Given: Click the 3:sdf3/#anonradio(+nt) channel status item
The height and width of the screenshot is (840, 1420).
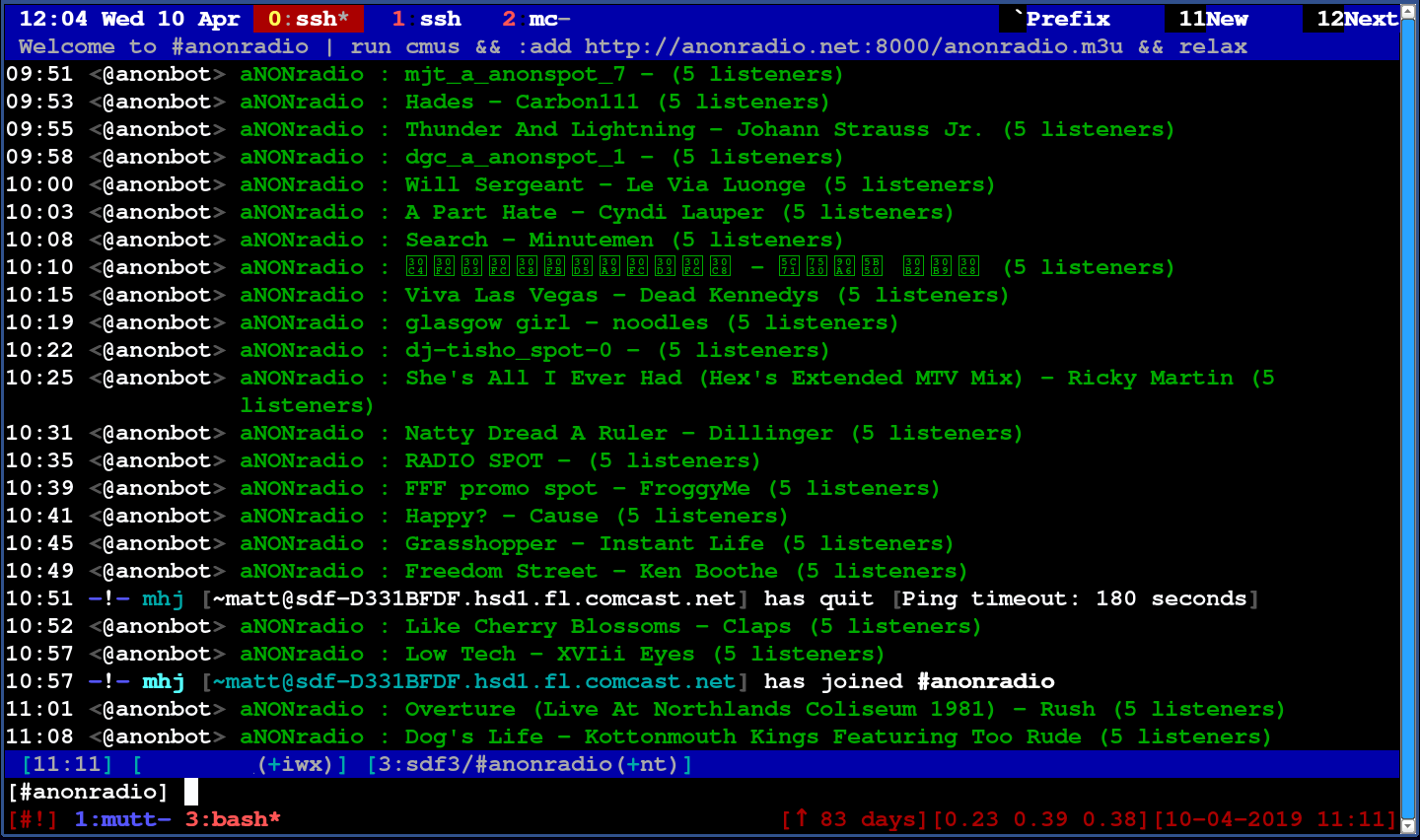Looking at the screenshot, I should [x=529, y=764].
